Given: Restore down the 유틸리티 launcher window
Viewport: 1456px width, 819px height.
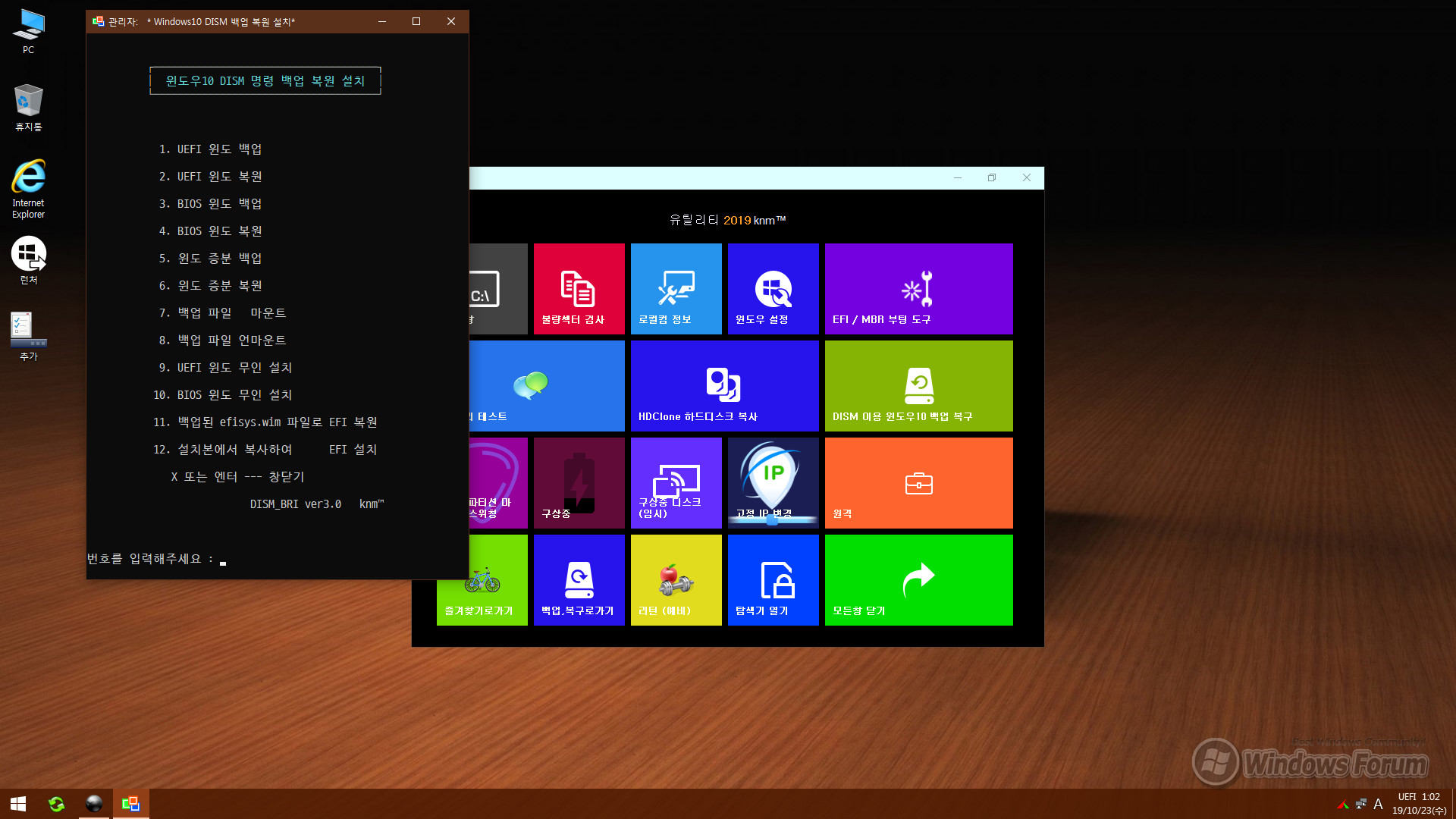Looking at the screenshot, I should click(992, 177).
